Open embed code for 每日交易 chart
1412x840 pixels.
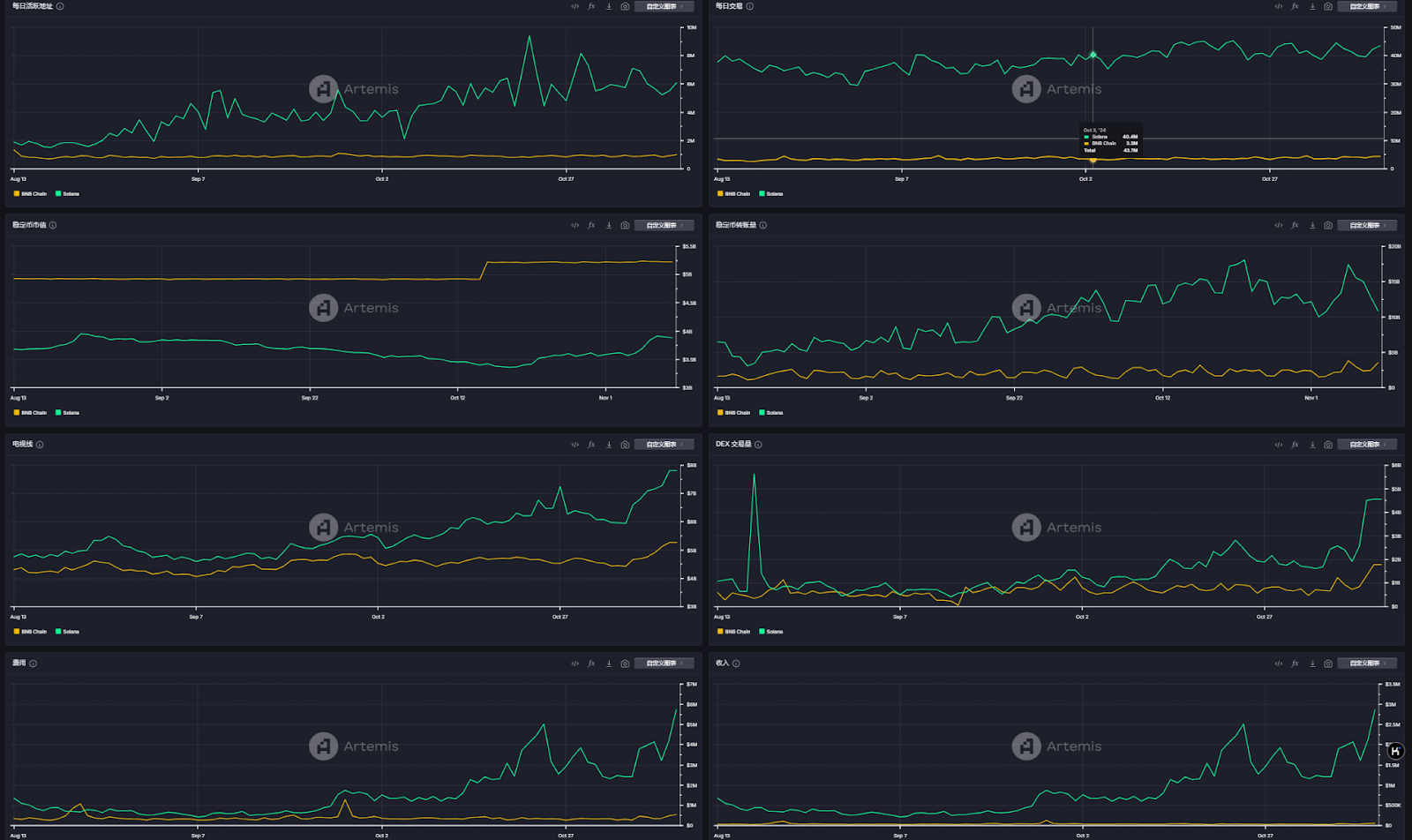pyautogui.click(x=1278, y=6)
